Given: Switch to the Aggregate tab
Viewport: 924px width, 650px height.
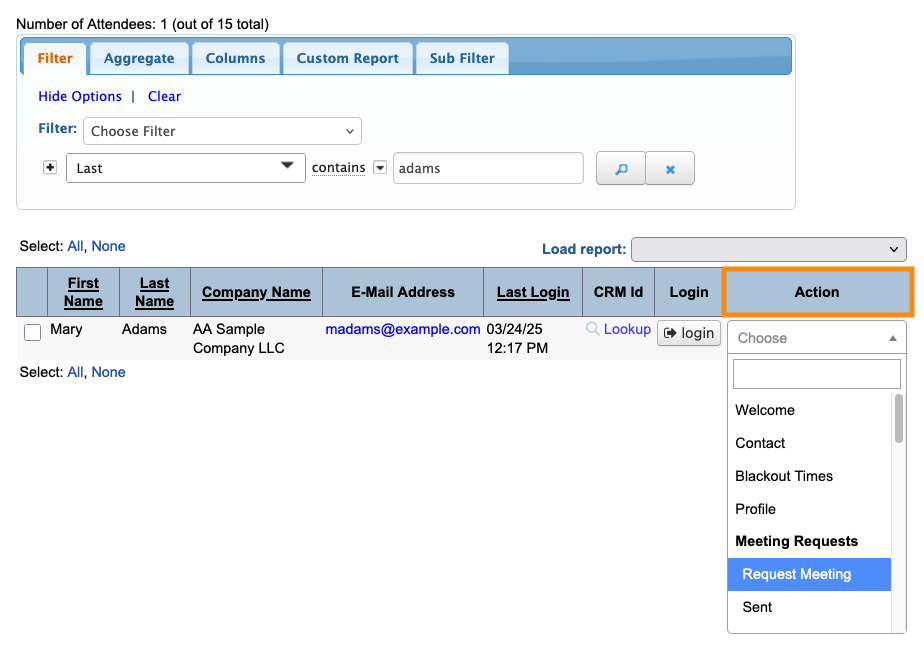Looking at the screenshot, I should click(x=139, y=58).
